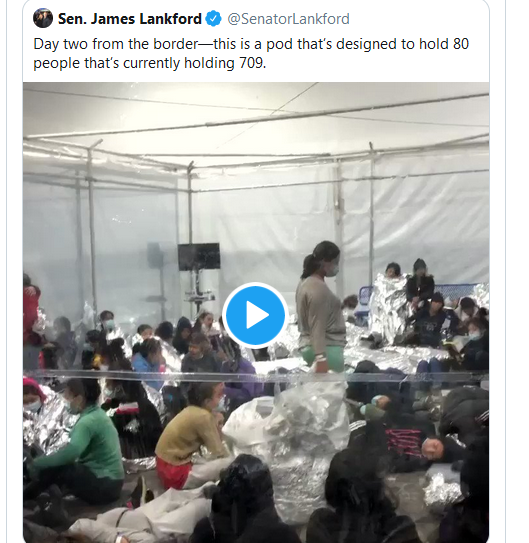This screenshot has width=529, height=543.
Task: Click the blue verified badge
Action: click(x=214, y=19)
